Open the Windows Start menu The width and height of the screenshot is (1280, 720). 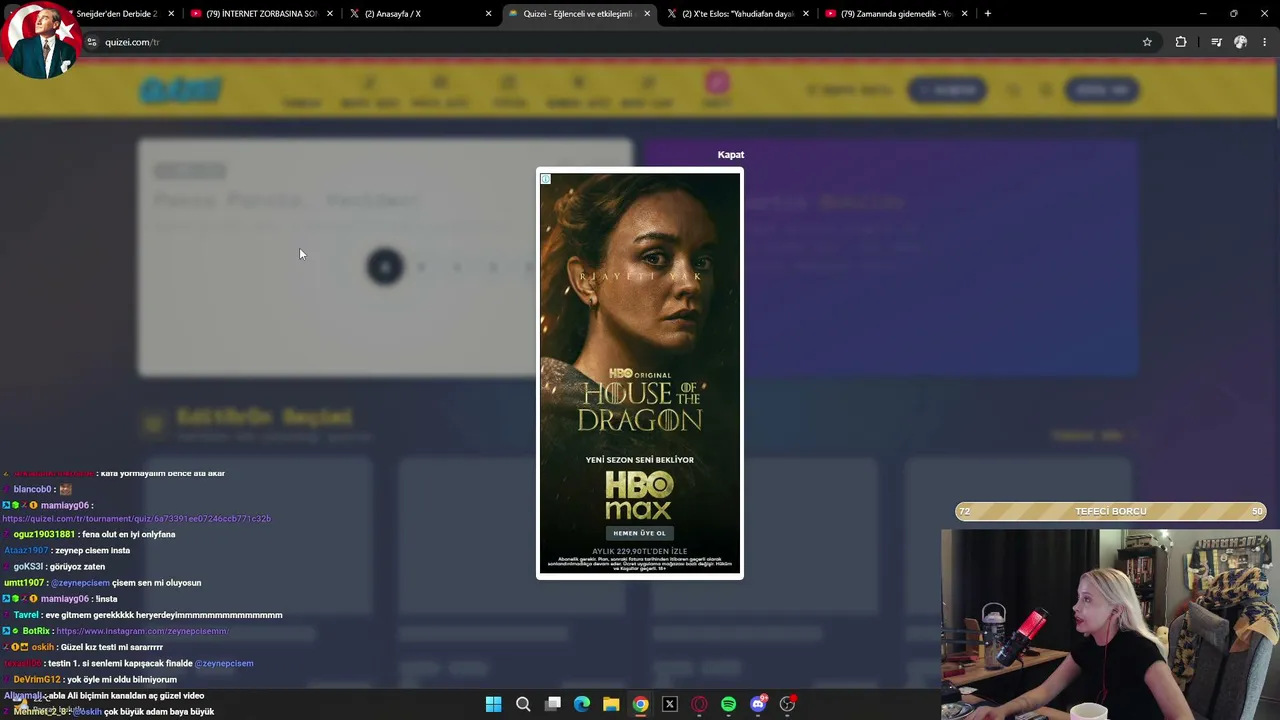coord(493,704)
